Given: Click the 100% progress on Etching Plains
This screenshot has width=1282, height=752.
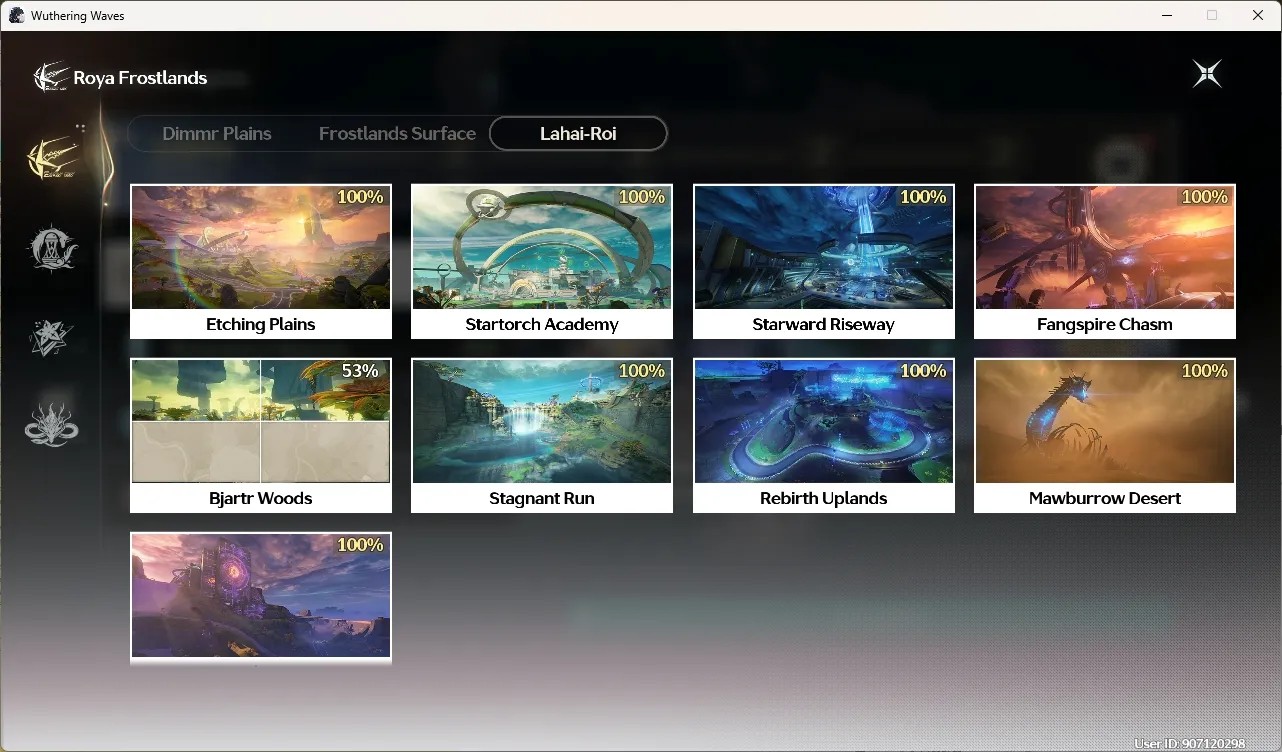Looking at the screenshot, I should pos(360,197).
